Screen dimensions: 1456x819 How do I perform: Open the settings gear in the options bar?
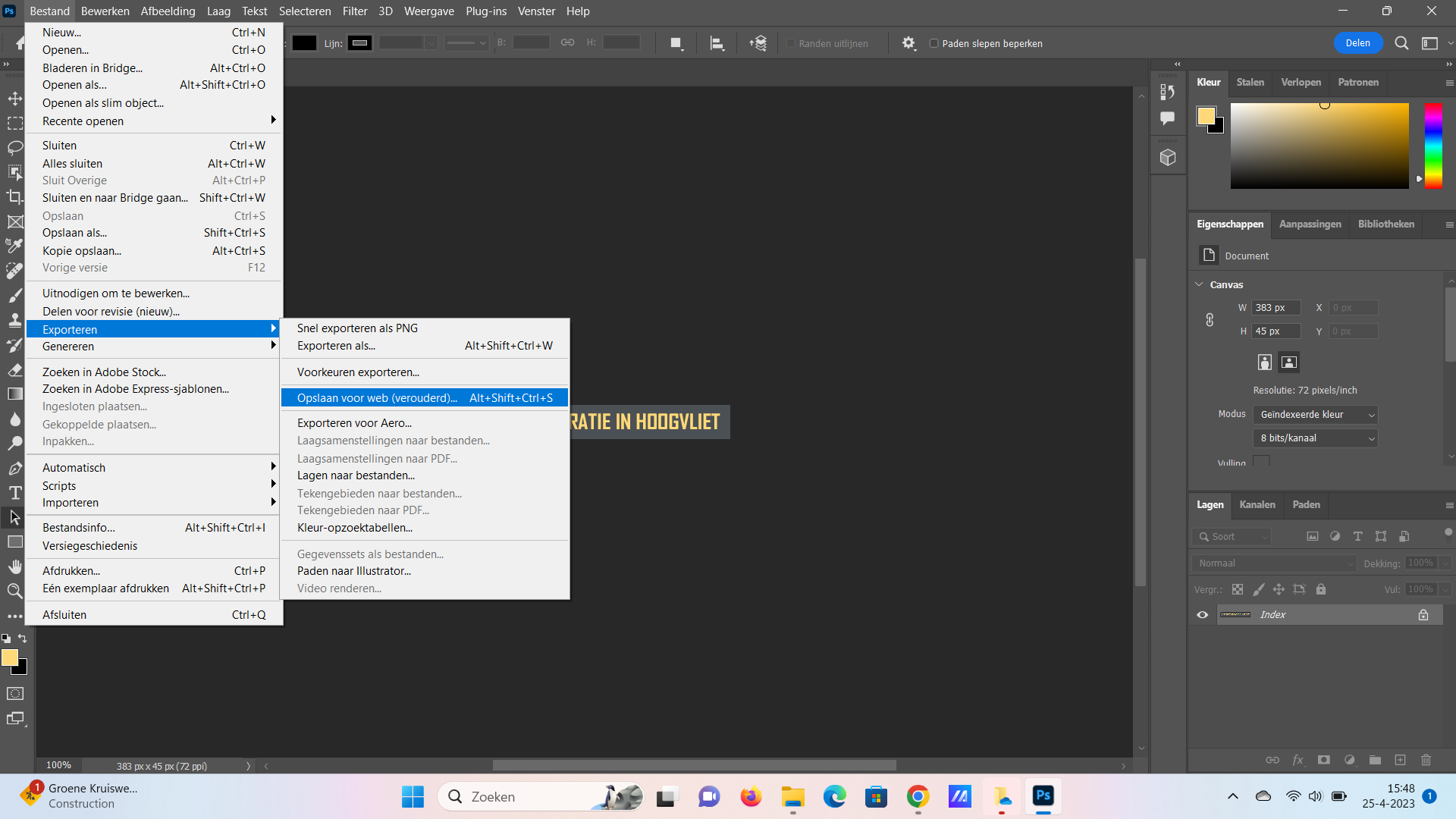908,43
